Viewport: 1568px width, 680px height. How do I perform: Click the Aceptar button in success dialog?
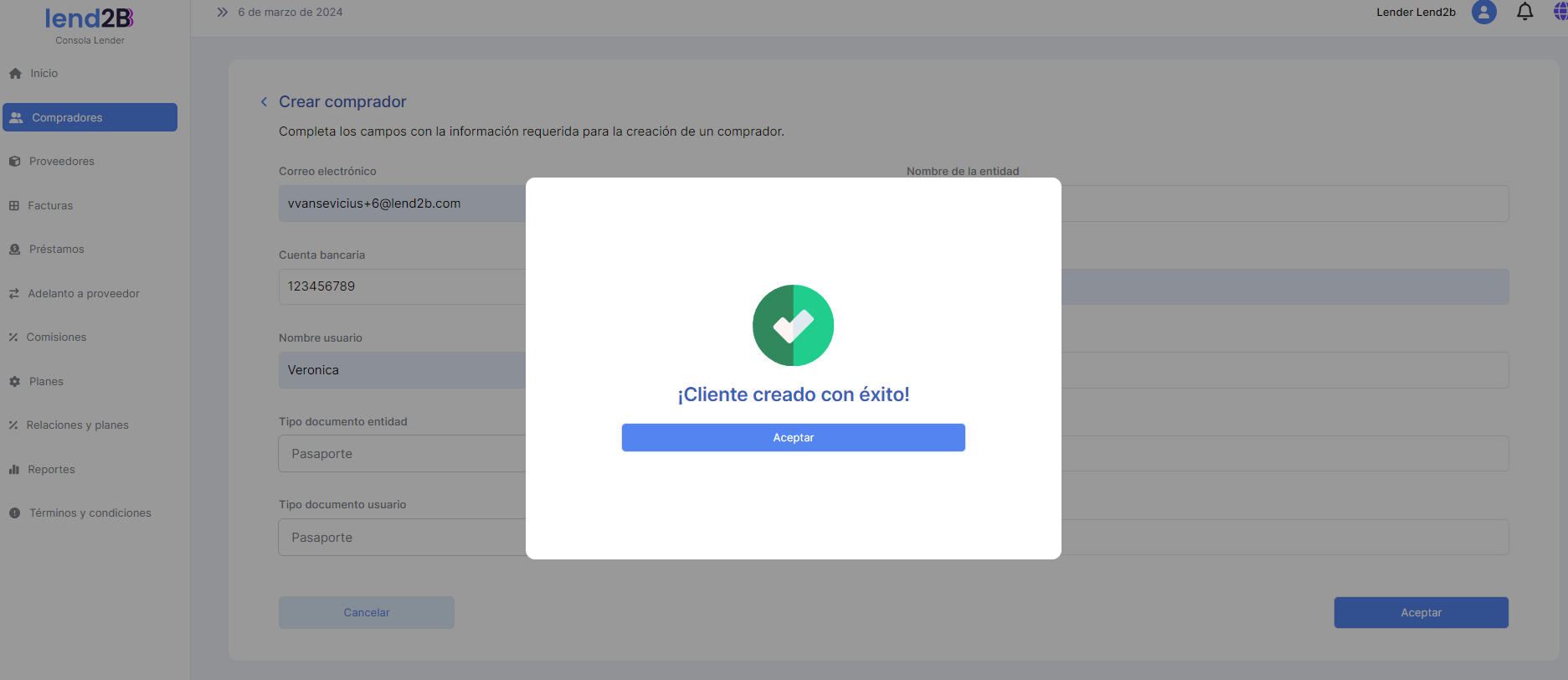(x=793, y=437)
